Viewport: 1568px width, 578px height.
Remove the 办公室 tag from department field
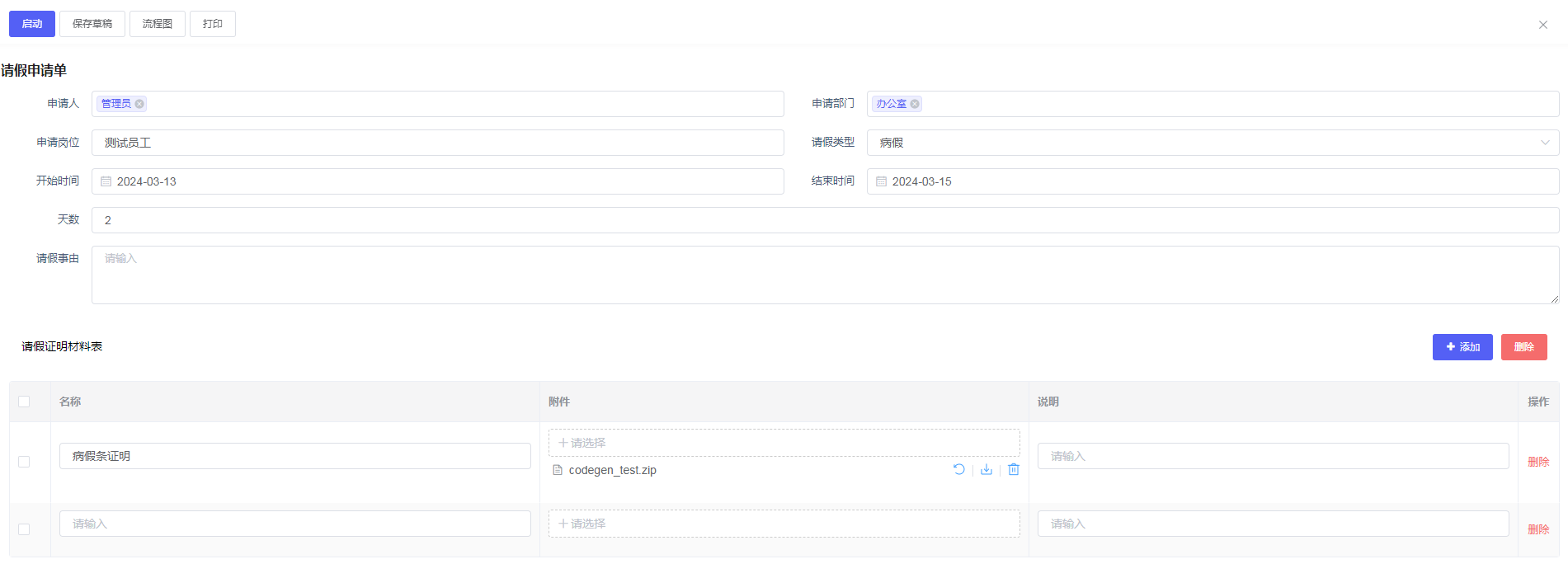click(915, 104)
